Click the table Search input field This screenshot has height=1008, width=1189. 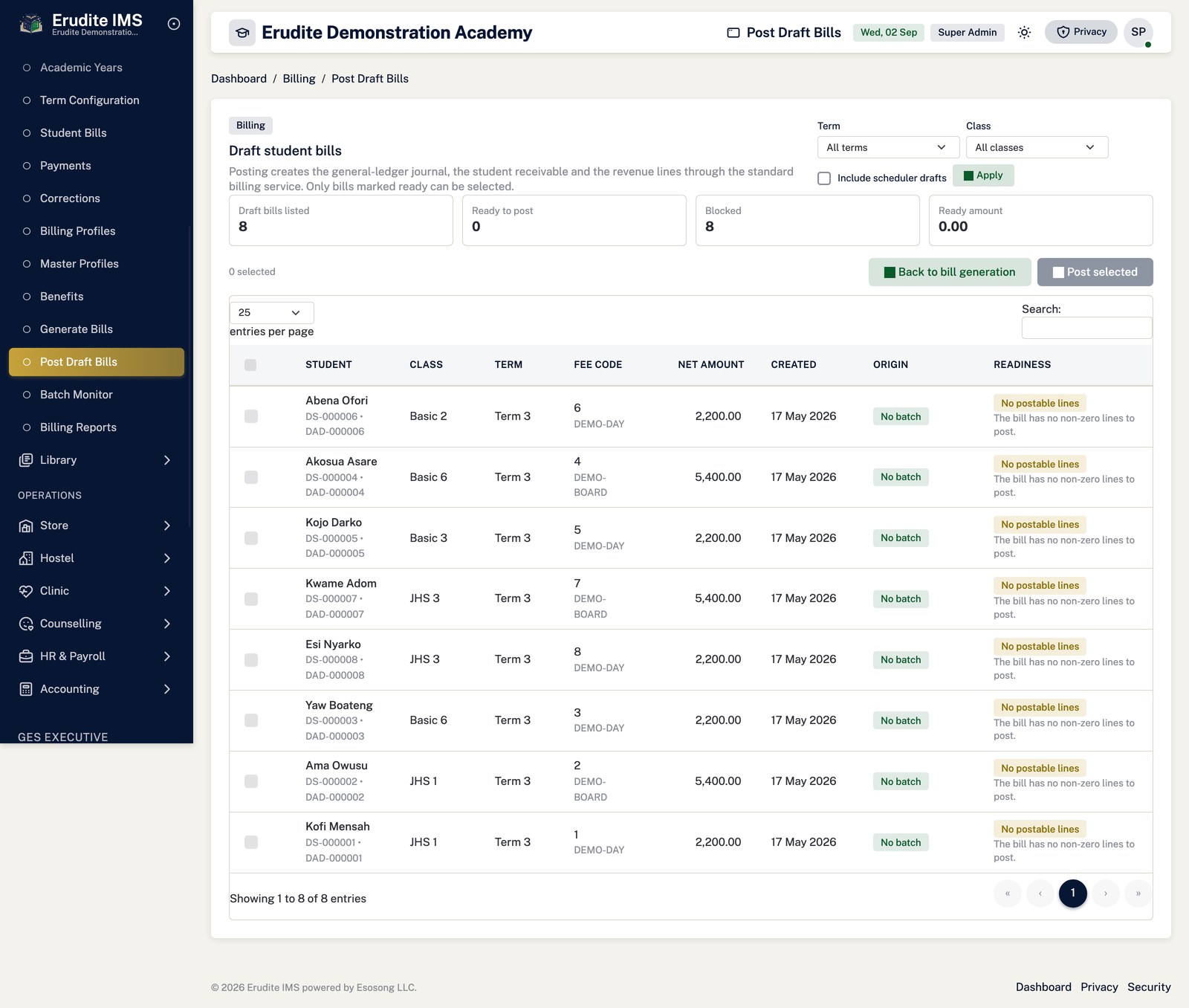click(1087, 328)
